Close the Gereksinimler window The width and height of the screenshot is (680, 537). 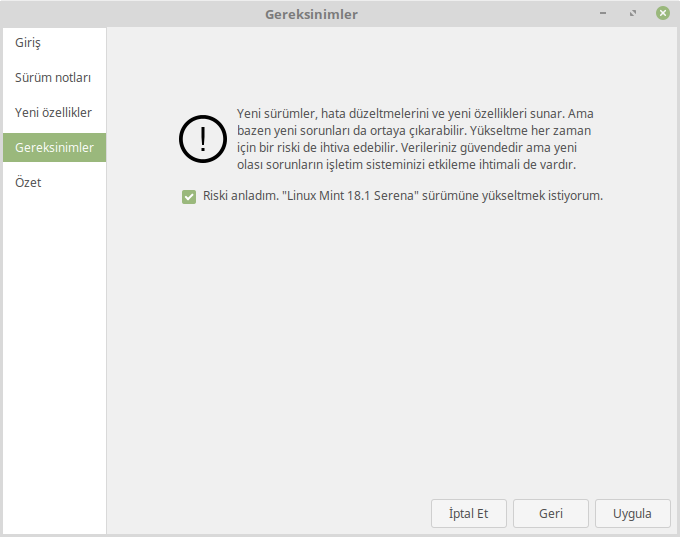coord(662,13)
